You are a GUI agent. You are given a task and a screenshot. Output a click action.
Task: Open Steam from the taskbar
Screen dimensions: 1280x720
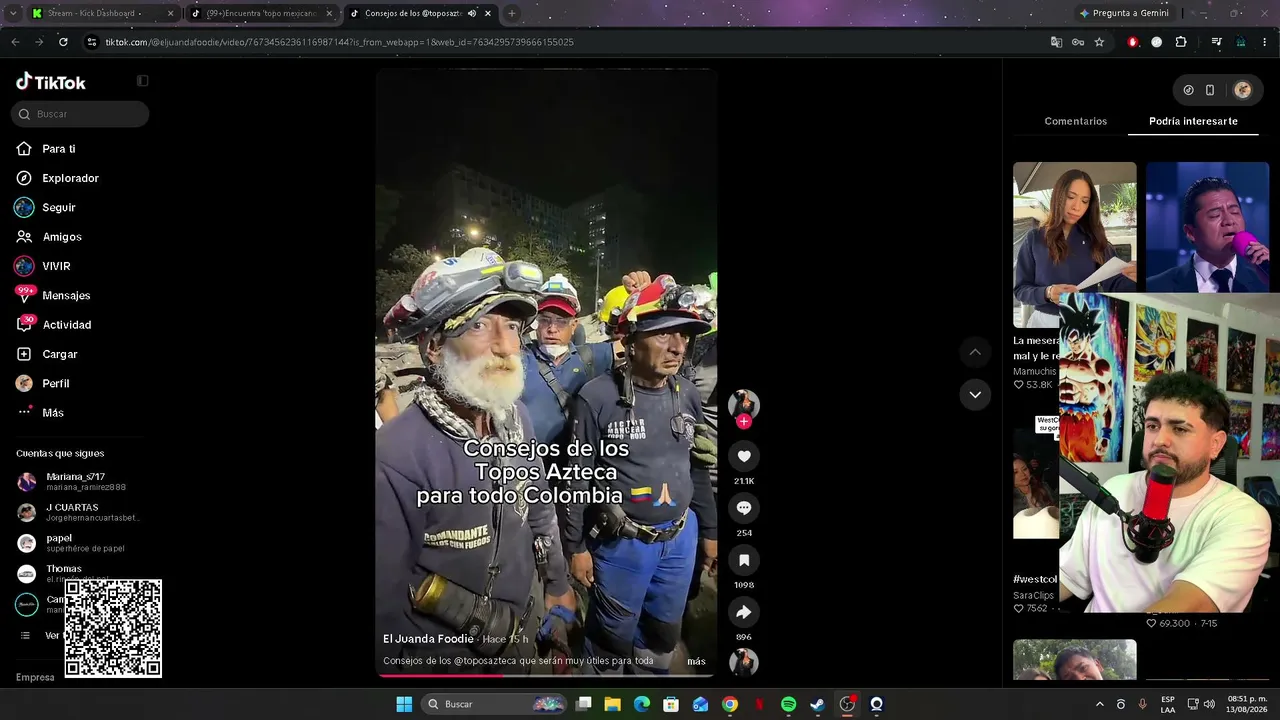pos(817,704)
